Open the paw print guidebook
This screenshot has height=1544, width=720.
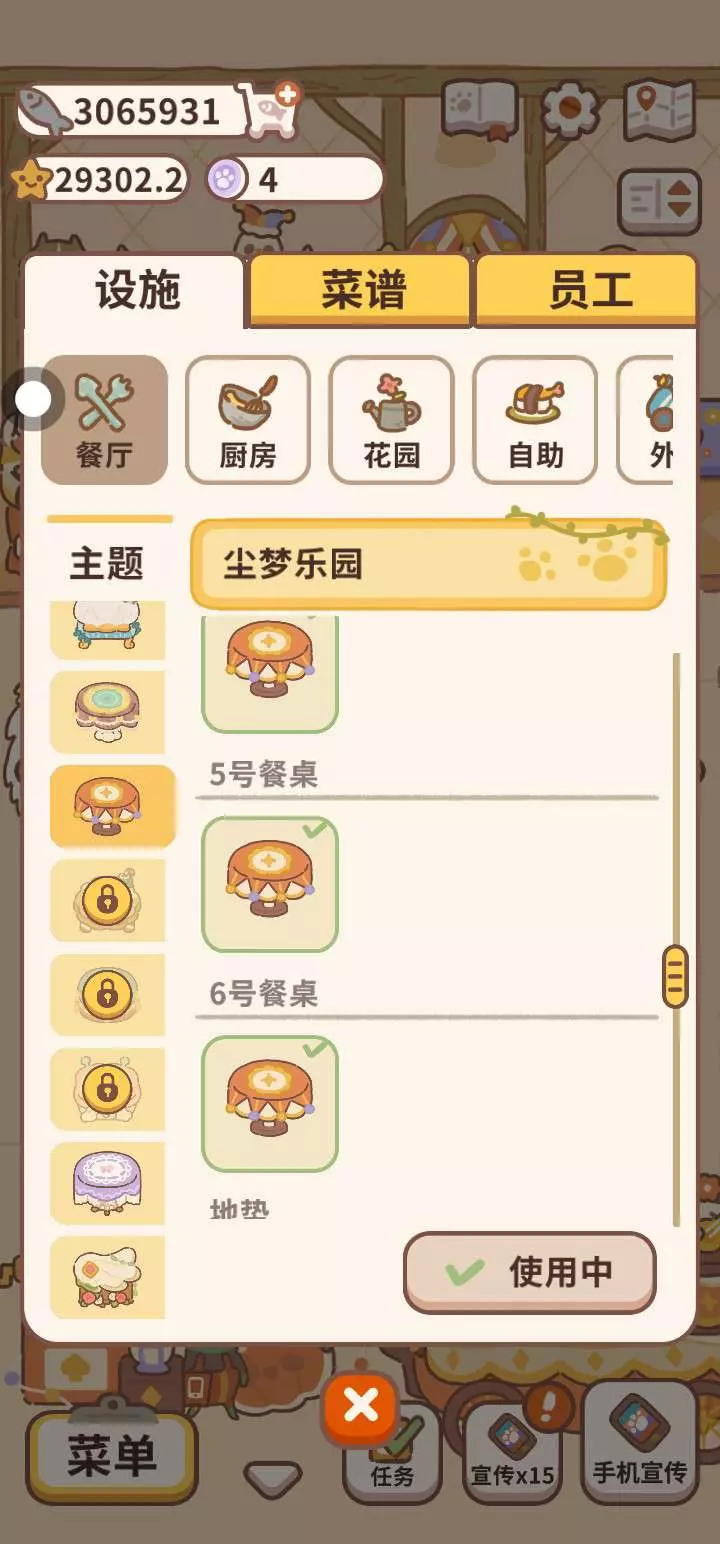coord(479,109)
